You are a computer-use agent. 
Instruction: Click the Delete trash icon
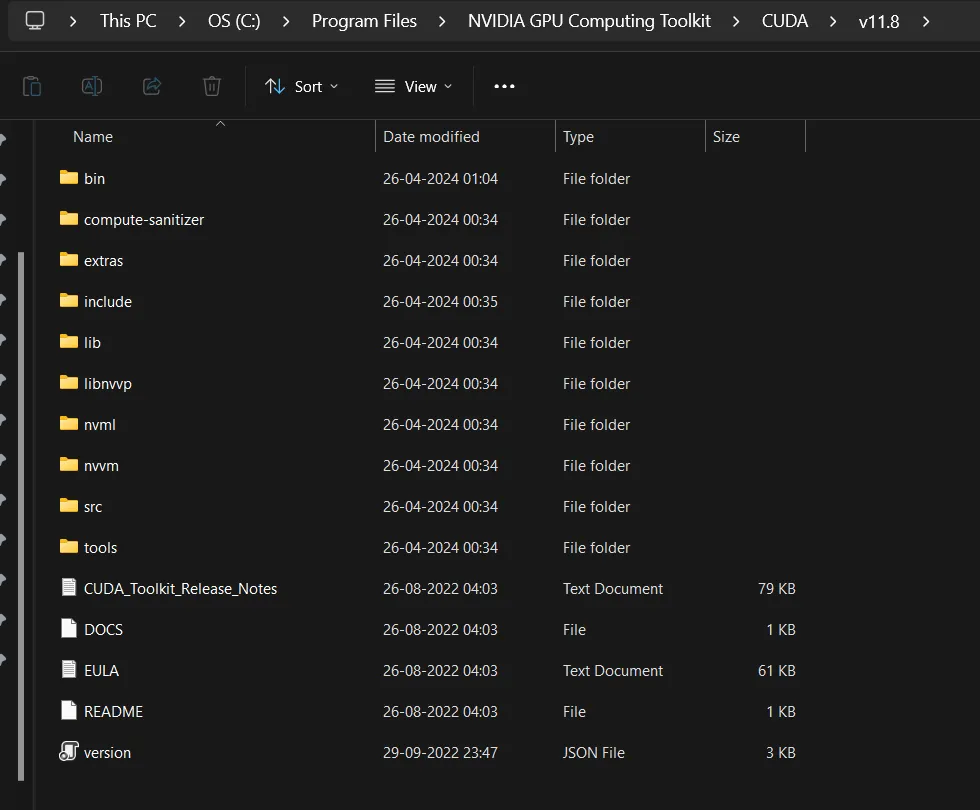(212, 86)
